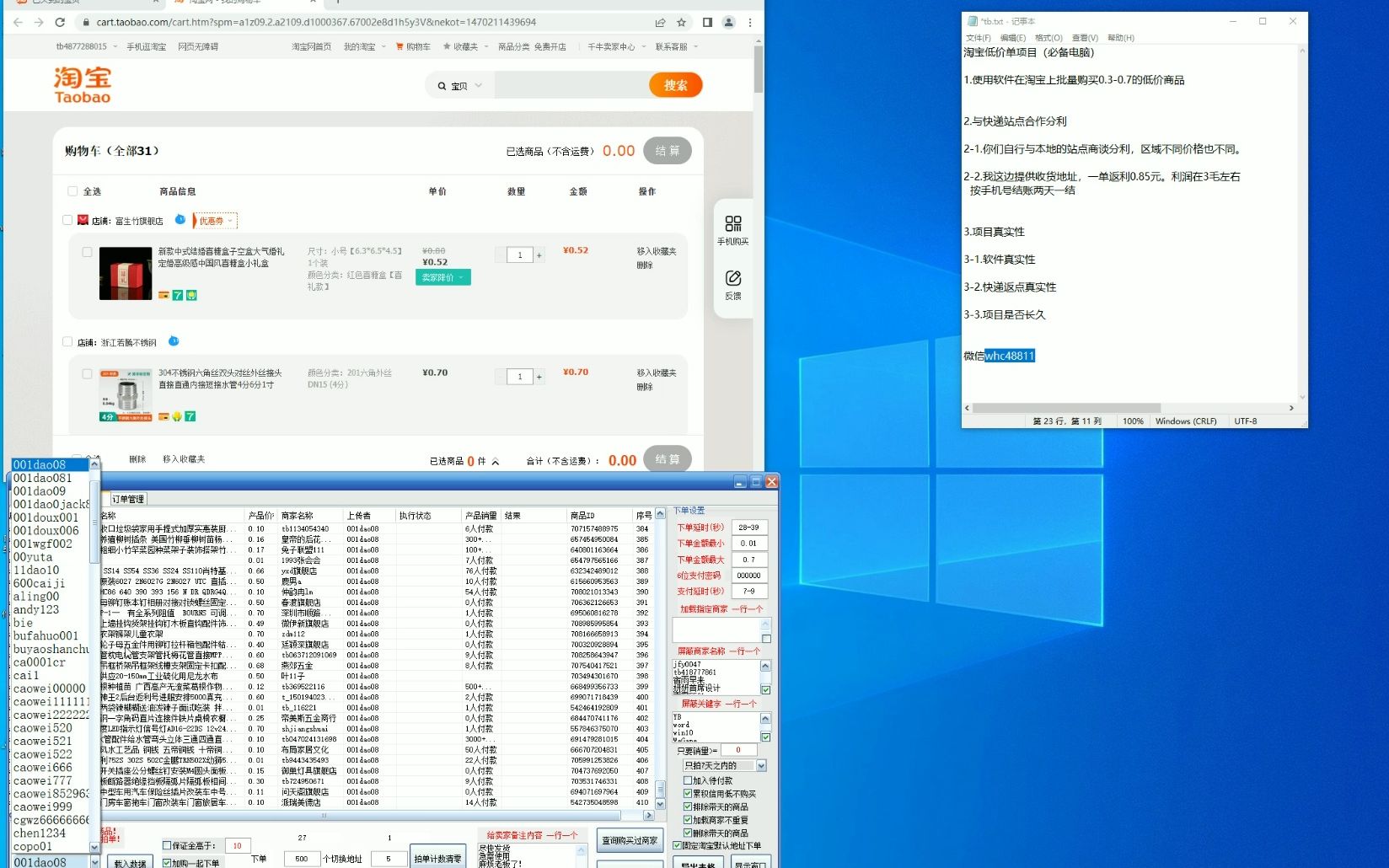Open the 宝贝 search type dropdown

(460, 86)
